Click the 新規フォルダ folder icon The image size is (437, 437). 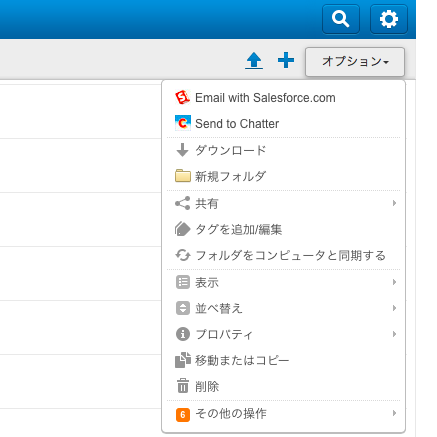pos(183,176)
